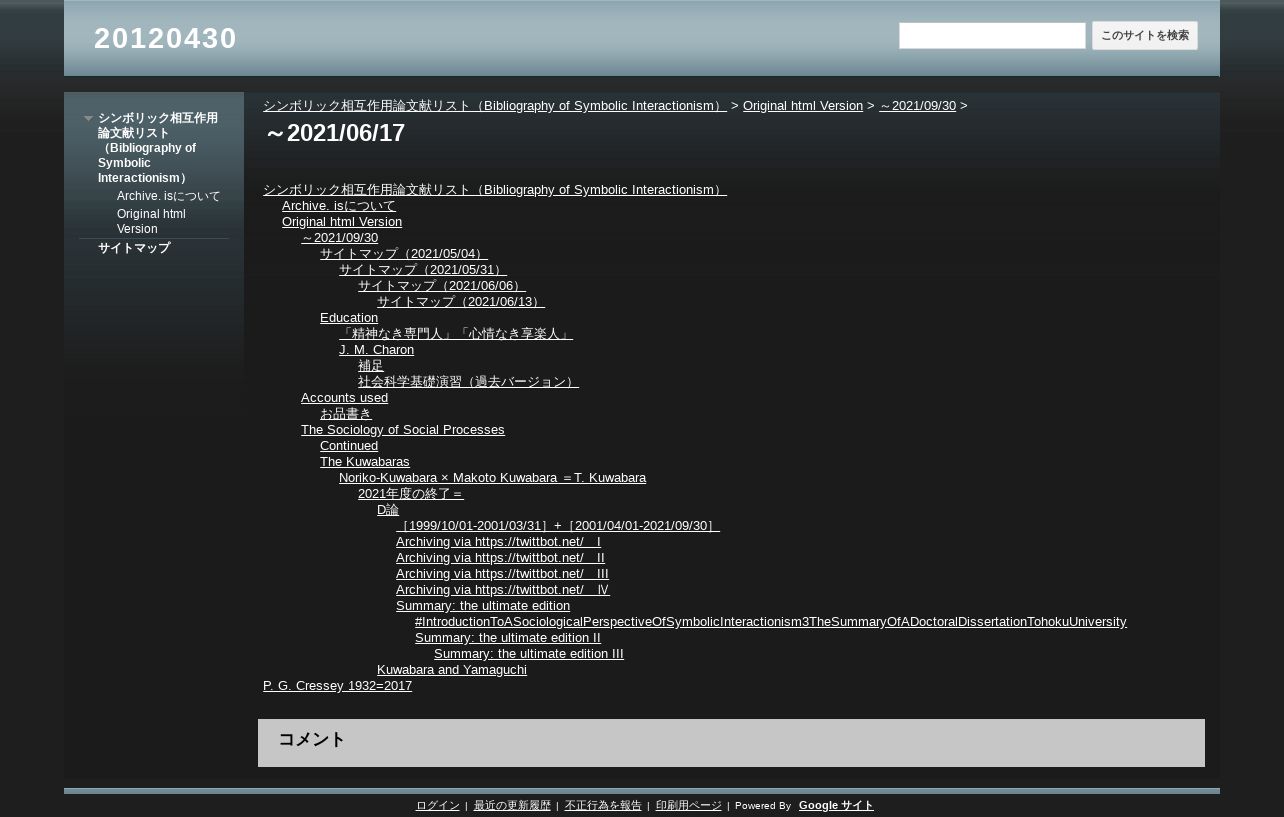Open 最近の更新履歴 footer link
This screenshot has height=817, width=1284.
512,806
